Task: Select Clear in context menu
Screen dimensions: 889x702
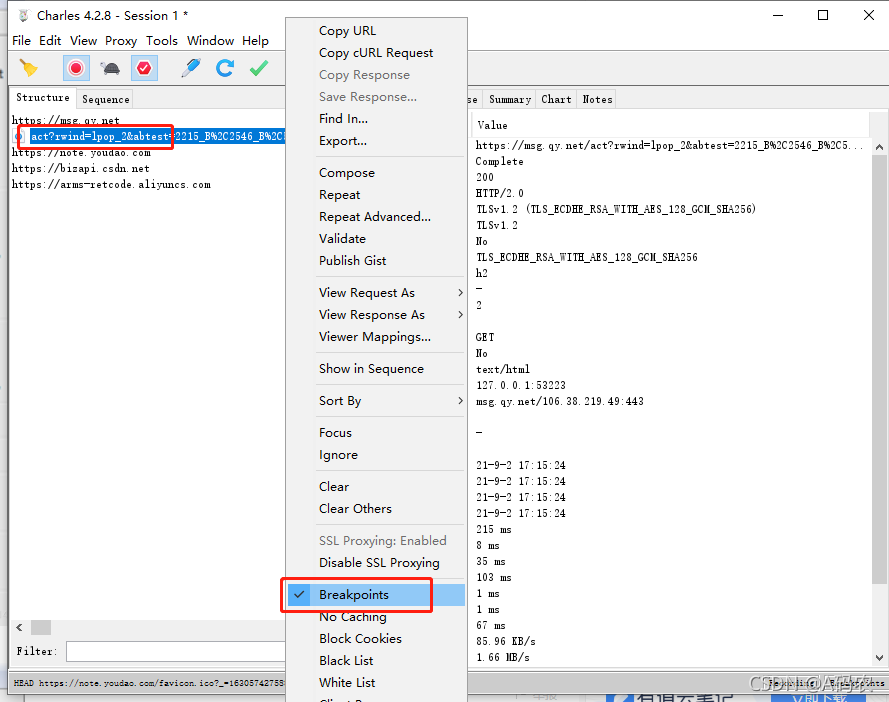Action: click(376, 487)
